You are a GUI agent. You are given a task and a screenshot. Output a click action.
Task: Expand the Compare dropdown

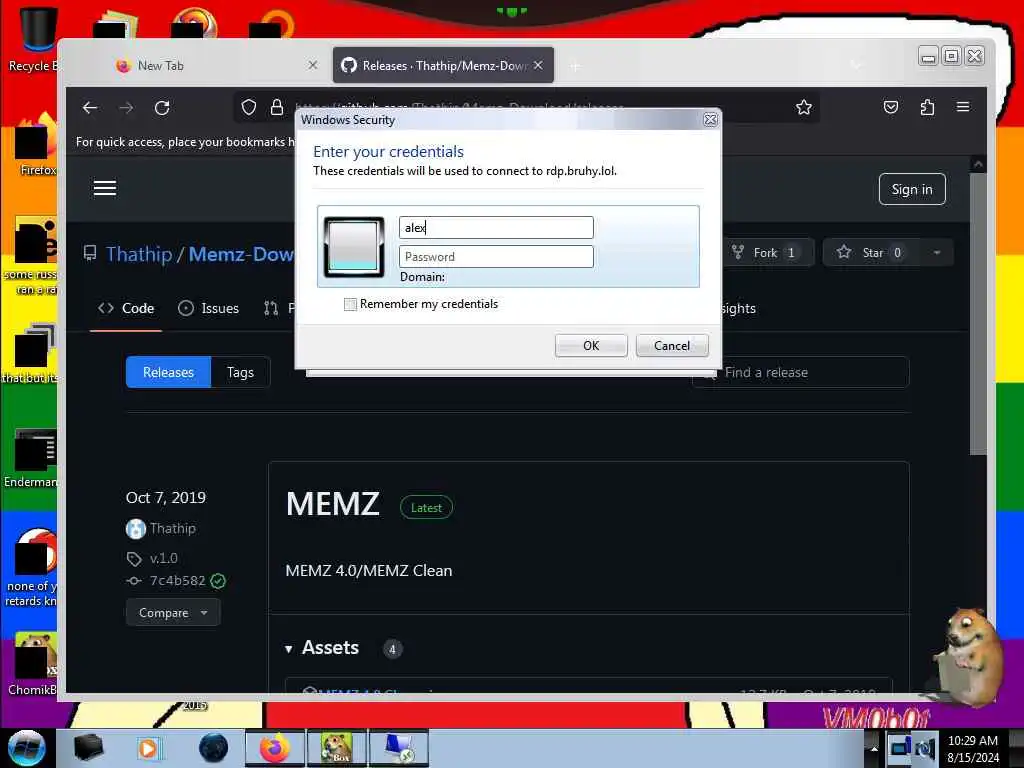173,613
